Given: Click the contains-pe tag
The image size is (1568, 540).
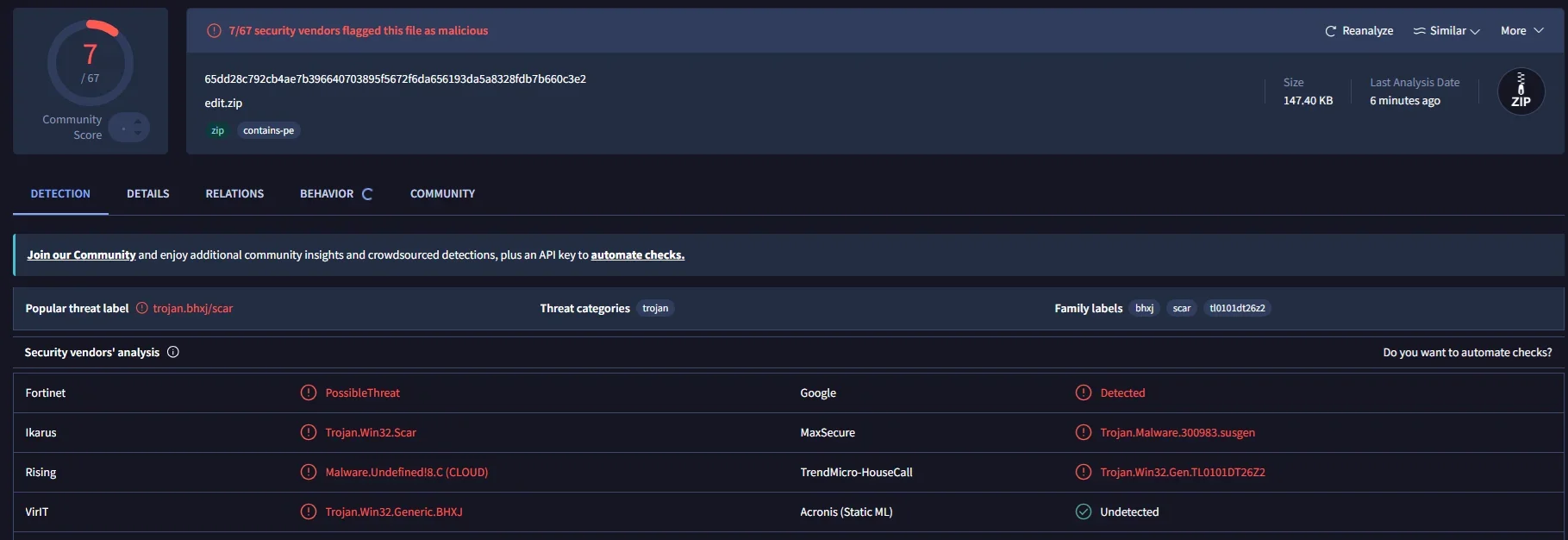Looking at the screenshot, I should 268,131.
